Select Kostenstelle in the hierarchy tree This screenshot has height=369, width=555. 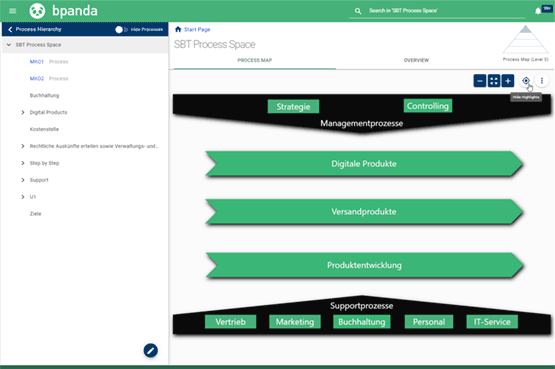pyautogui.click(x=44, y=129)
